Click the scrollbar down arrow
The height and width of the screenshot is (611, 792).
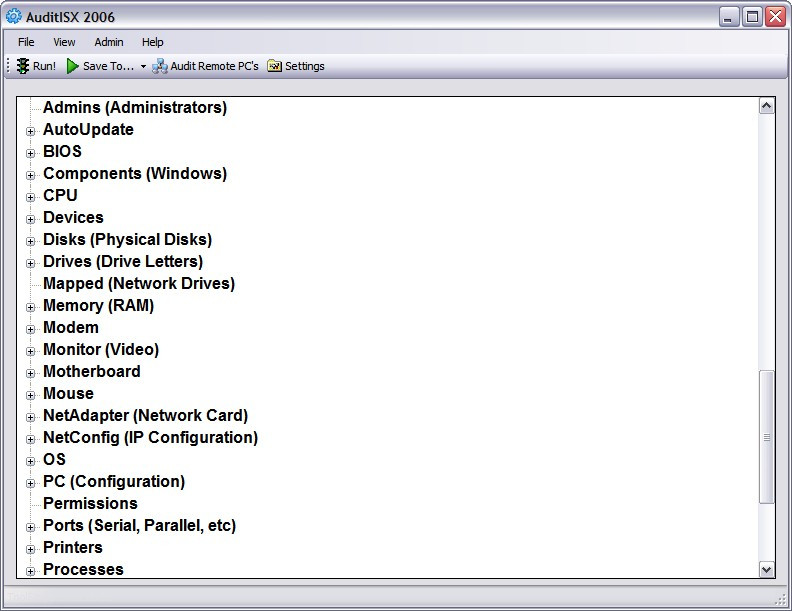pyautogui.click(x=766, y=570)
